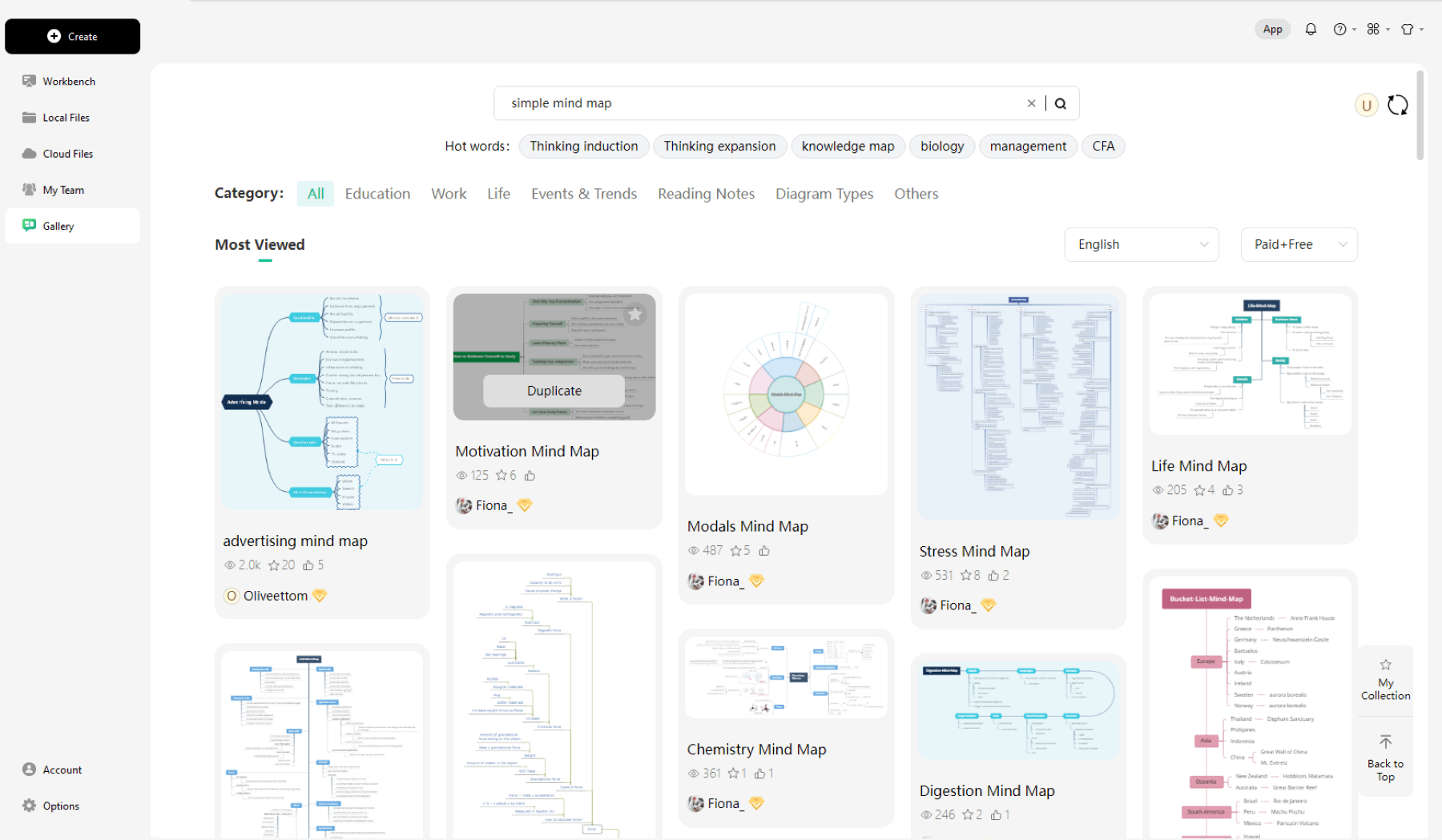Open the Account section
This screenshot has height=840, width=1442.
tap(52, 770)
